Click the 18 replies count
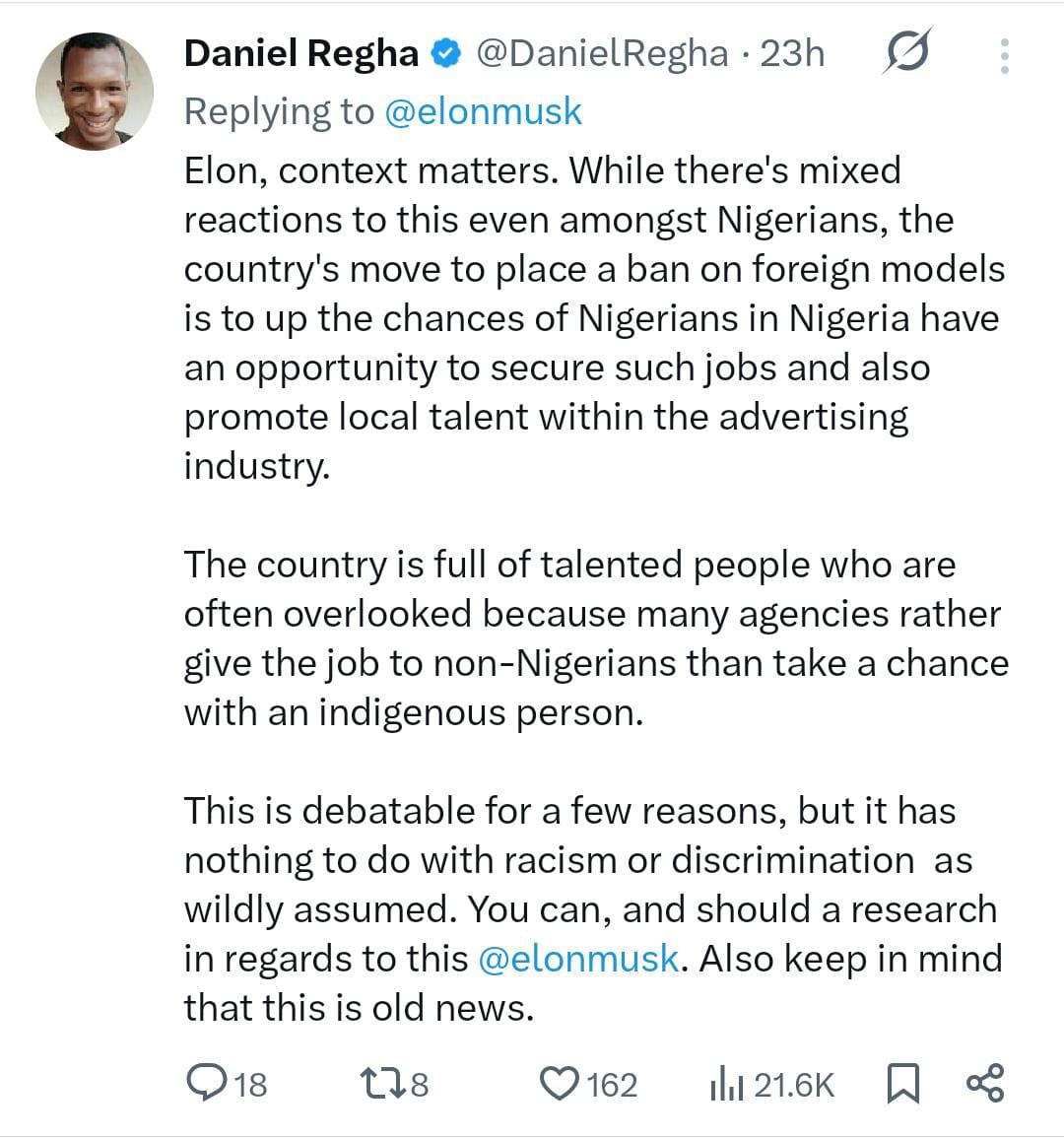 tap(251, 1085)
